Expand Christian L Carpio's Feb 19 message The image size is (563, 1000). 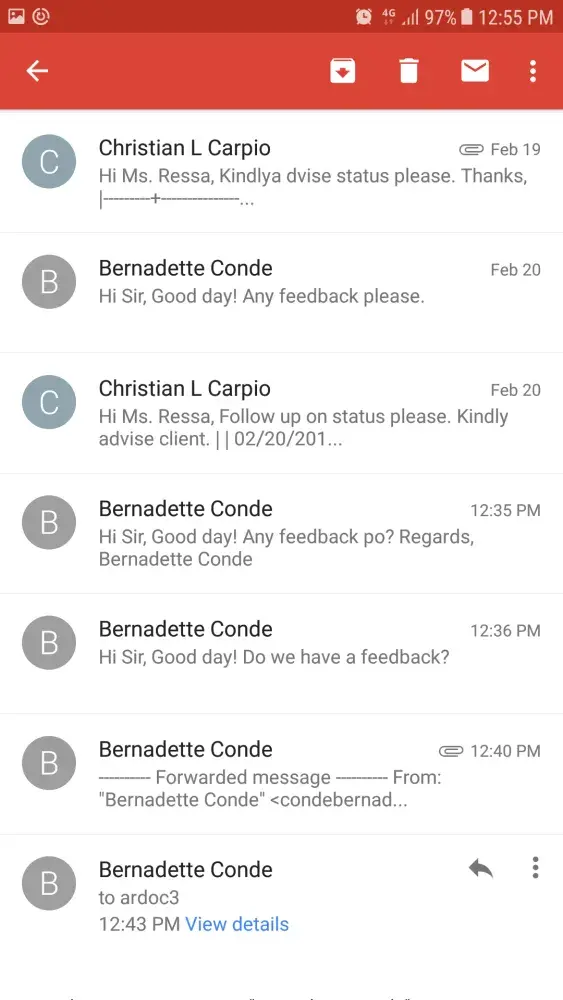click(281, 172)
